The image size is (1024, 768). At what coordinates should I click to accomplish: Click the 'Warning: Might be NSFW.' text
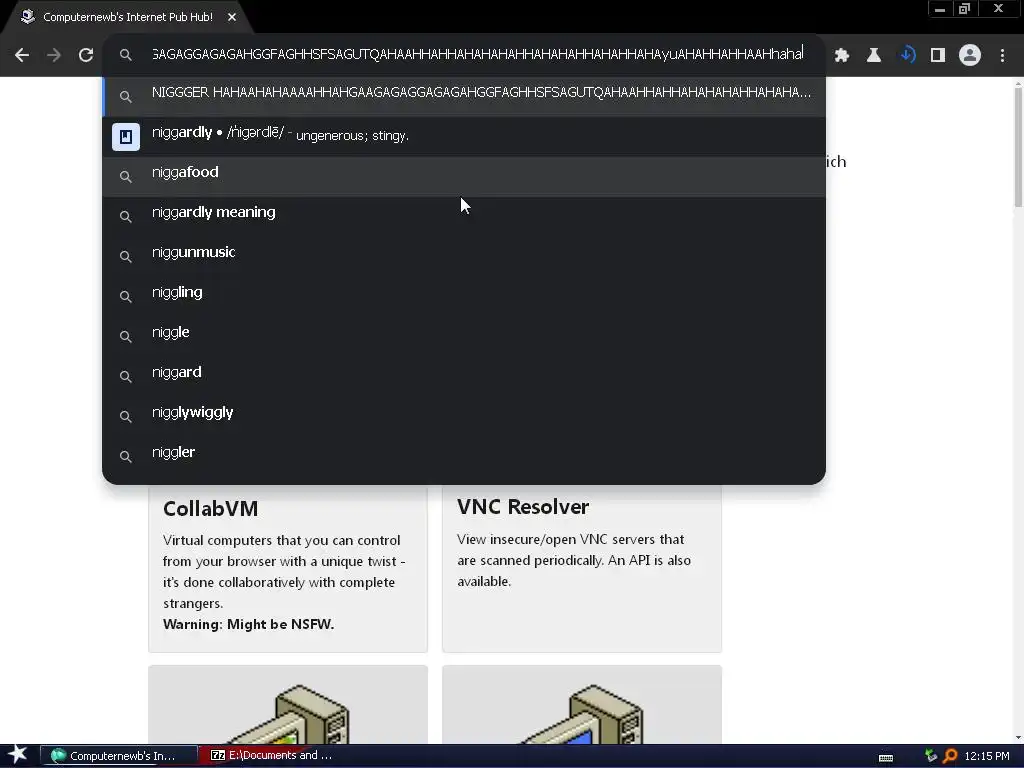click(x=248, y=624)
